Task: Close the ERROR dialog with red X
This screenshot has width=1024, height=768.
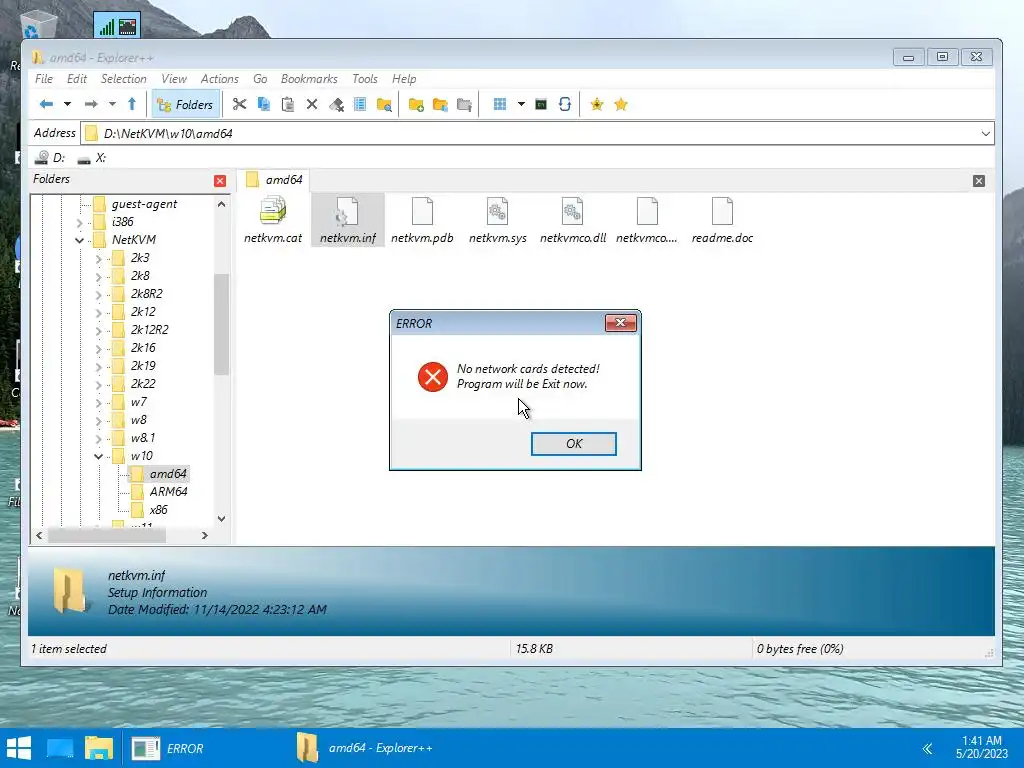Action: [x=620, y=323]
